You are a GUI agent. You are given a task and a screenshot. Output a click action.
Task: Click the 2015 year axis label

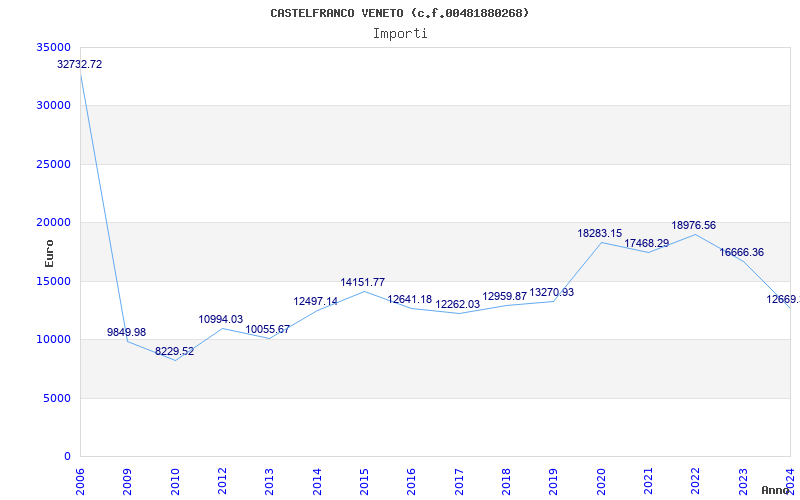coord(364,481)
